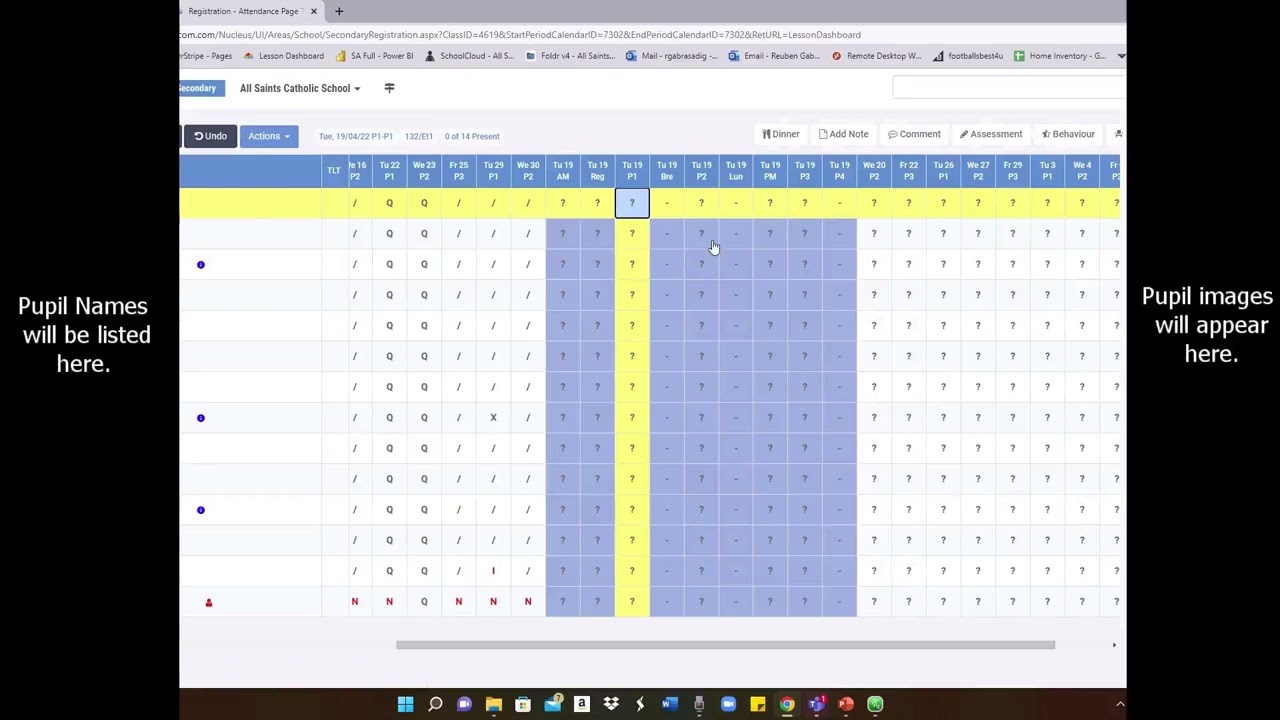Click the "132/Et1" class code text
Viewport: 1280px width, 720px height.
(x=419, y=136)
